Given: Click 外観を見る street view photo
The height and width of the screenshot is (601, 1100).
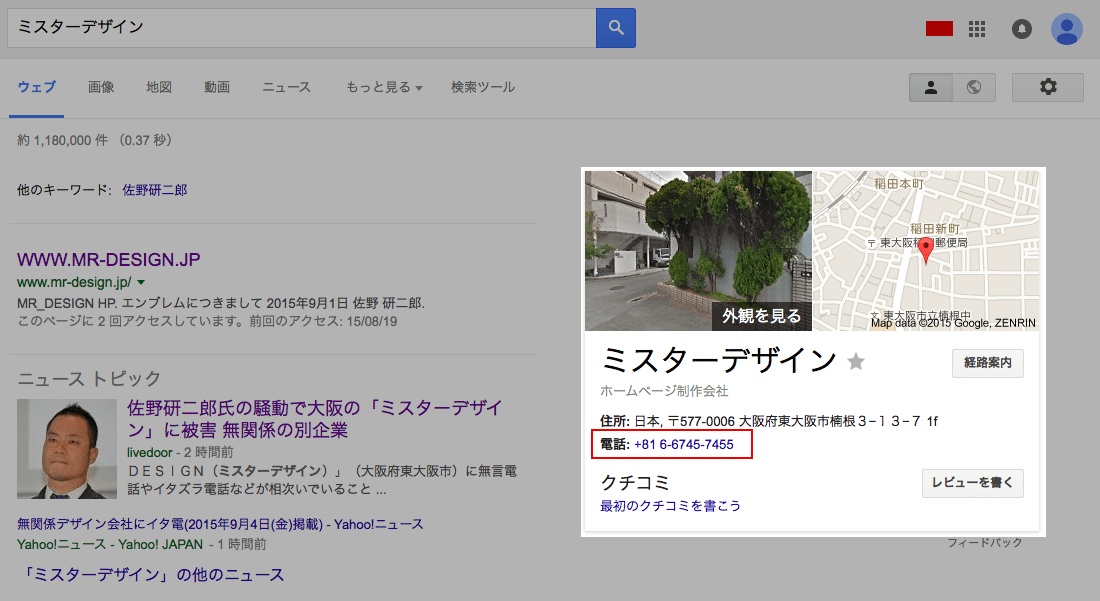Looking at the screenshot, I should tap(698, 250).
